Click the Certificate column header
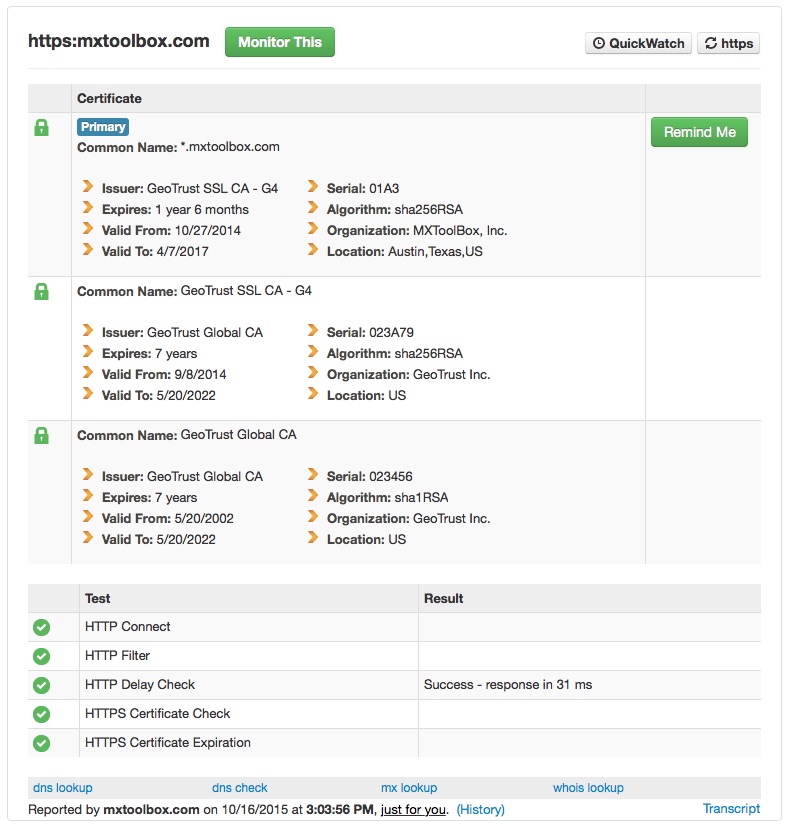The width and height of the screenshot is (788, 825). pos(109,98)
